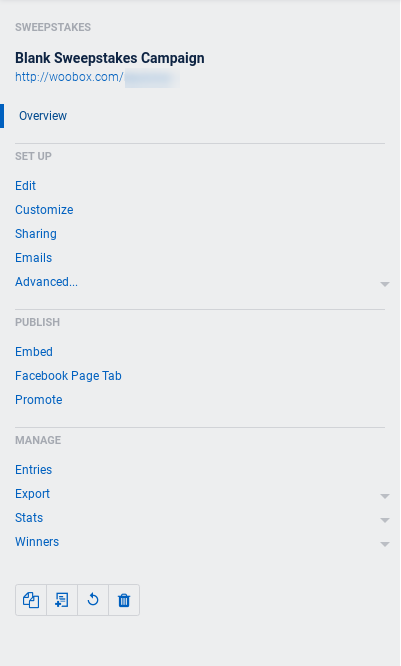Click the trash delete icon
This screenshot has height=666, width=401.
(x=124, y=600)
